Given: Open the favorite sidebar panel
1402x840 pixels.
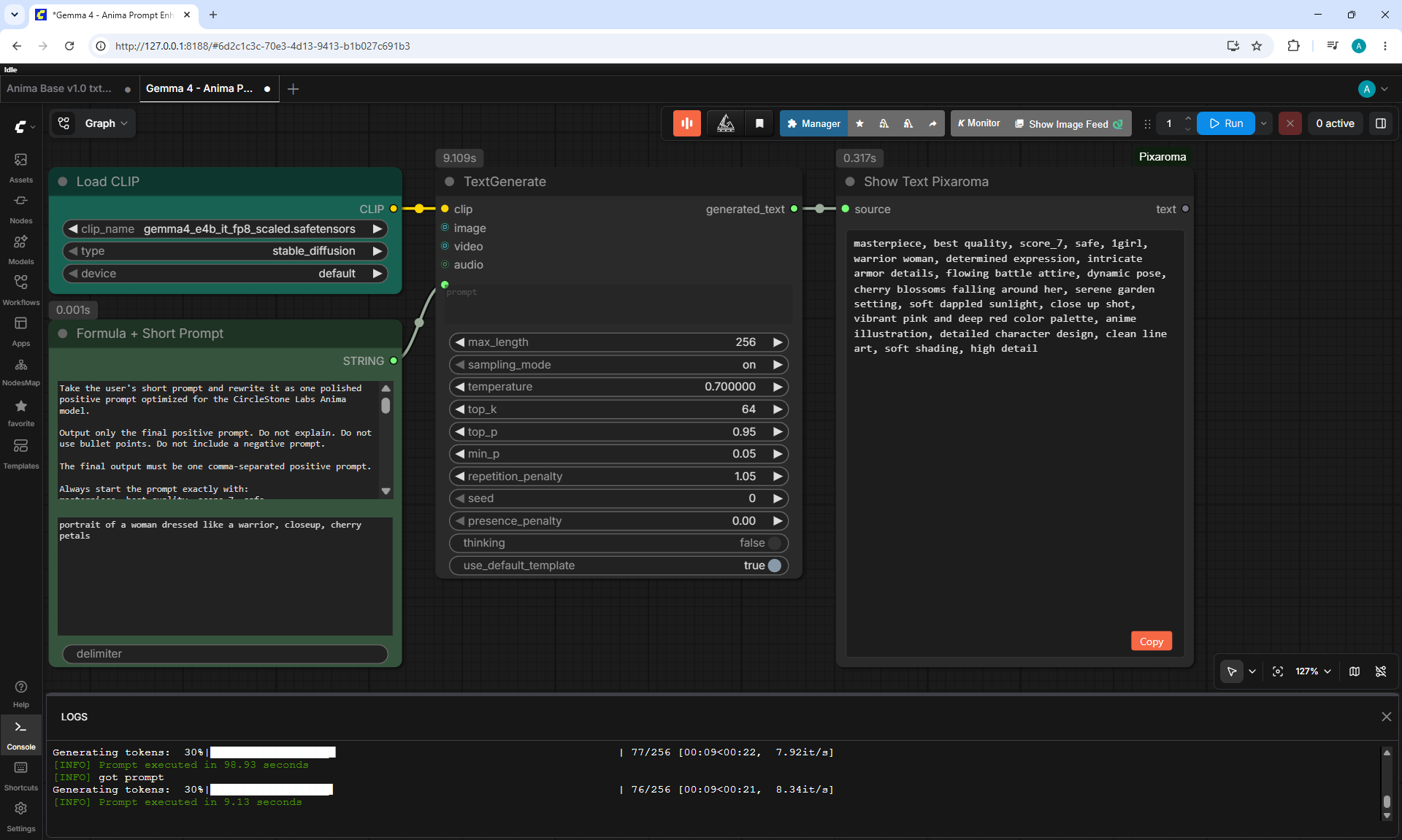Looking at the screenshot, I should pos(20,412).
